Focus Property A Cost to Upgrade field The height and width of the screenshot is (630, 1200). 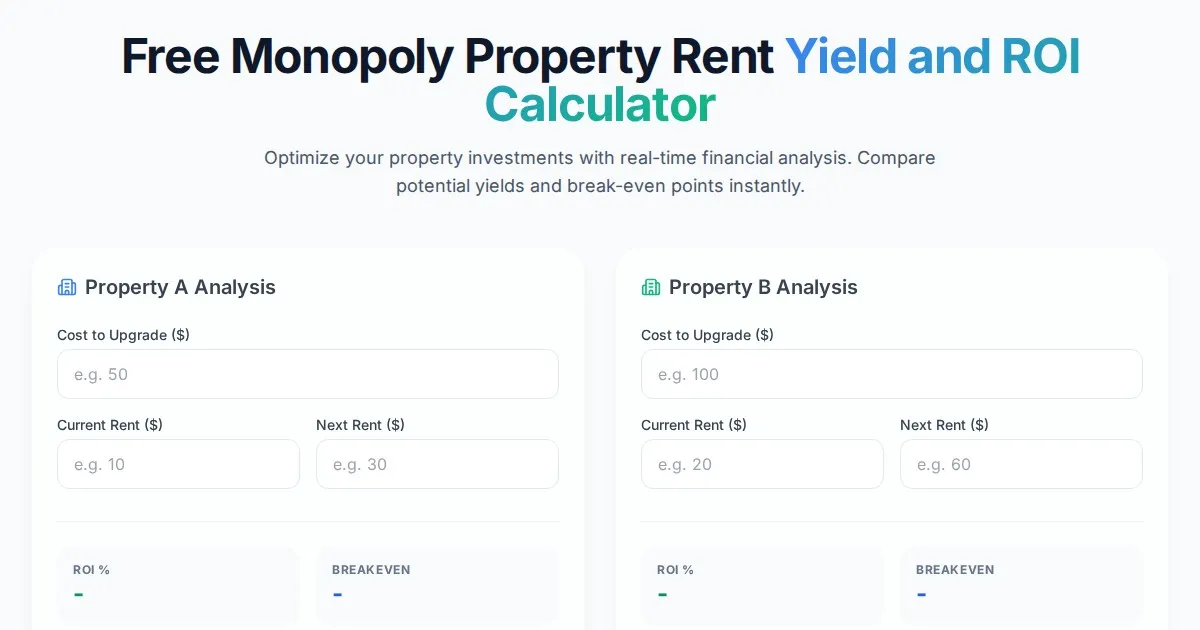[x=307, y=374]
